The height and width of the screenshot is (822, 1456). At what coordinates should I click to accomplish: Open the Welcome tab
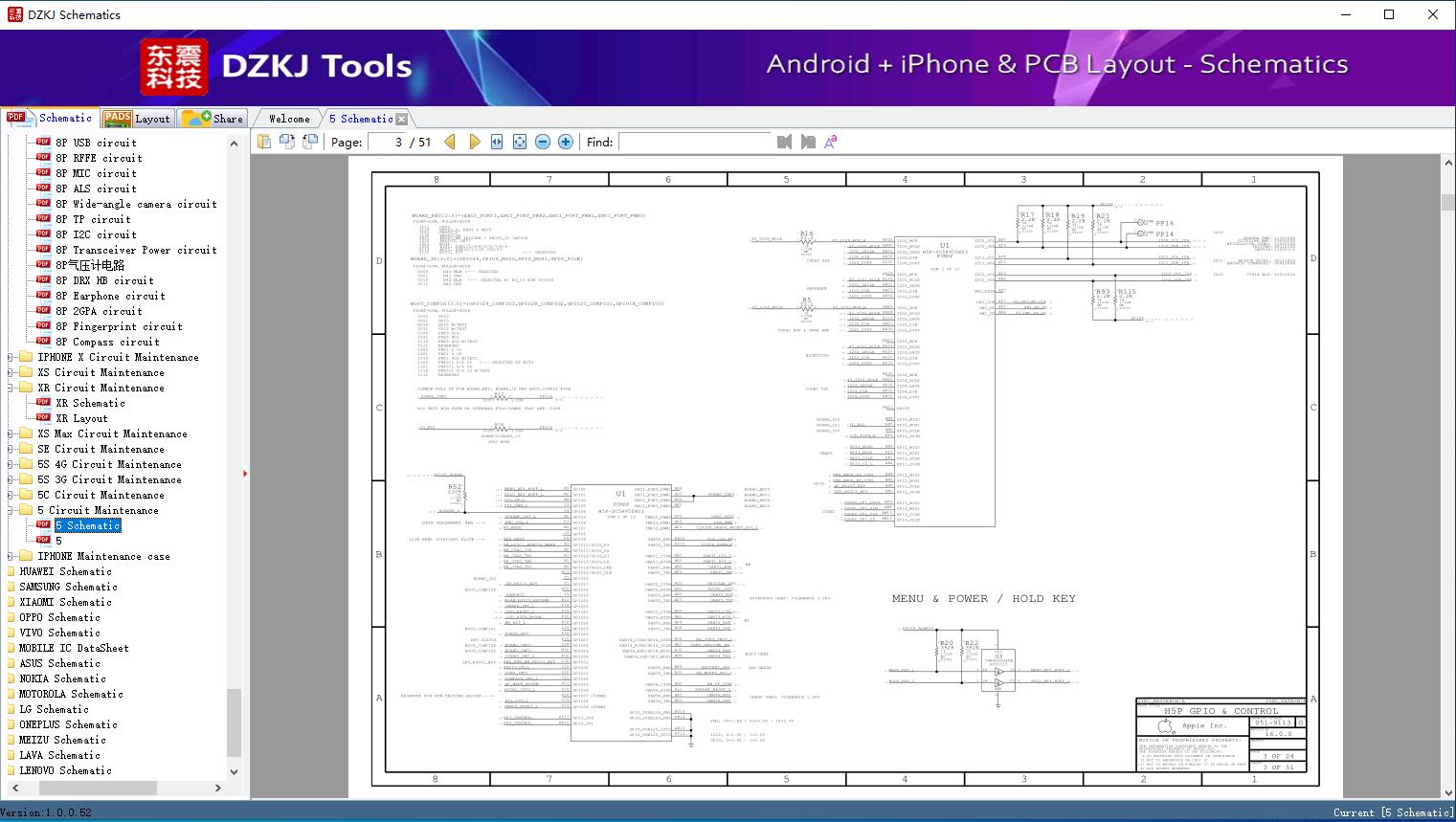coord(289,119)
